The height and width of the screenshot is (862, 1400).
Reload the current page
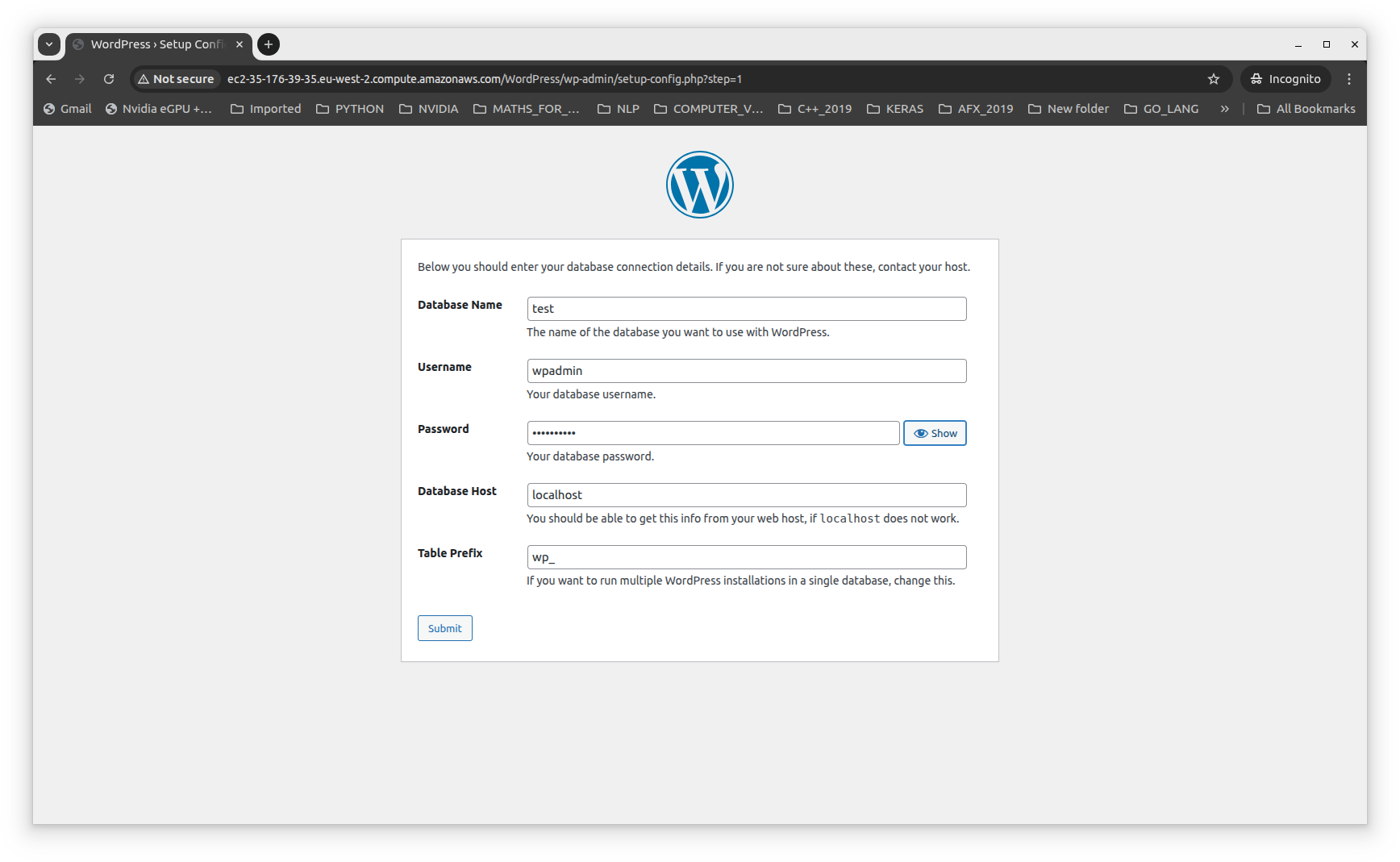click(x=109, y=79)
